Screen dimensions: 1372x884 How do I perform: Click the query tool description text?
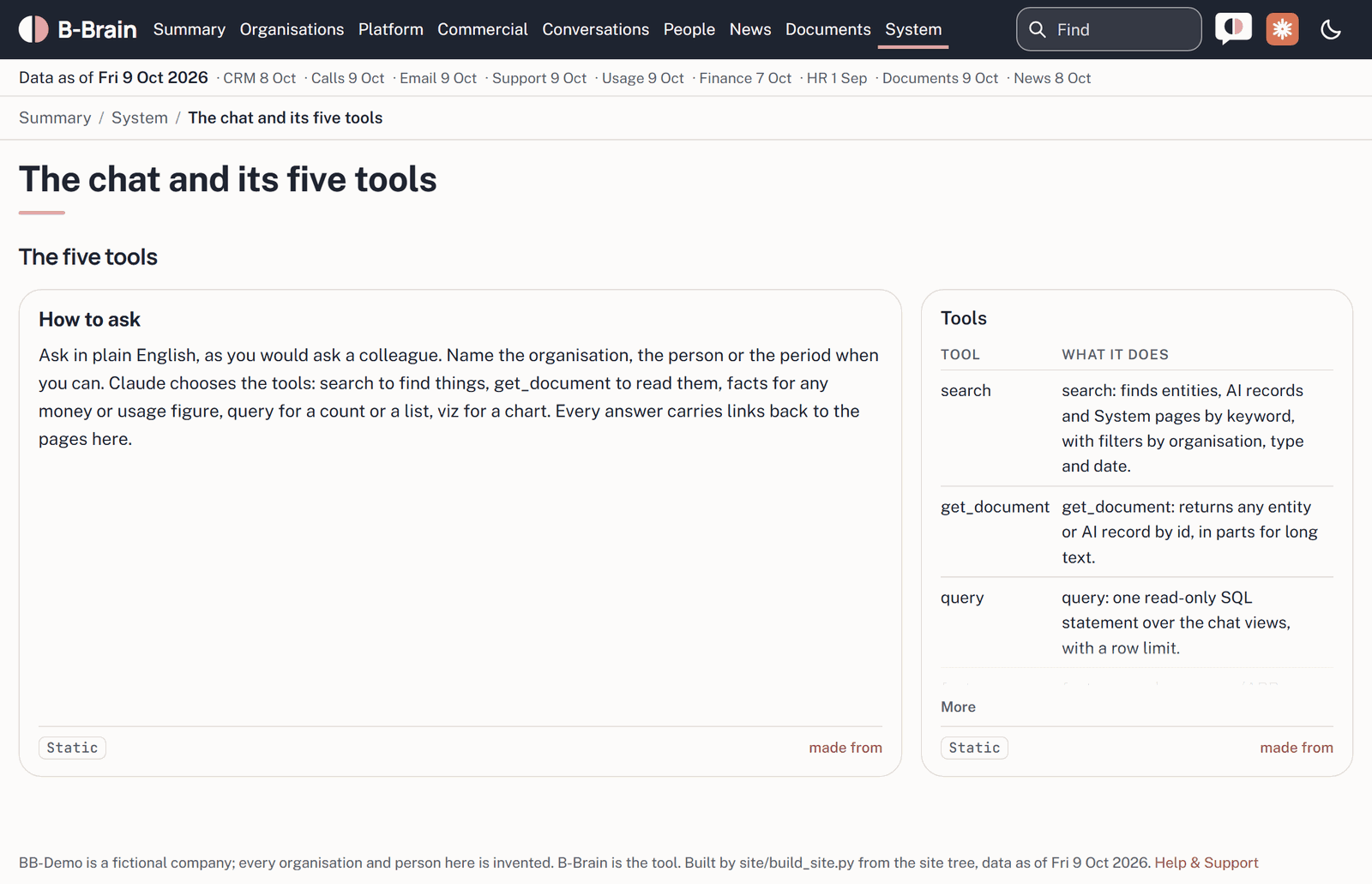[x=1176, y=622]
